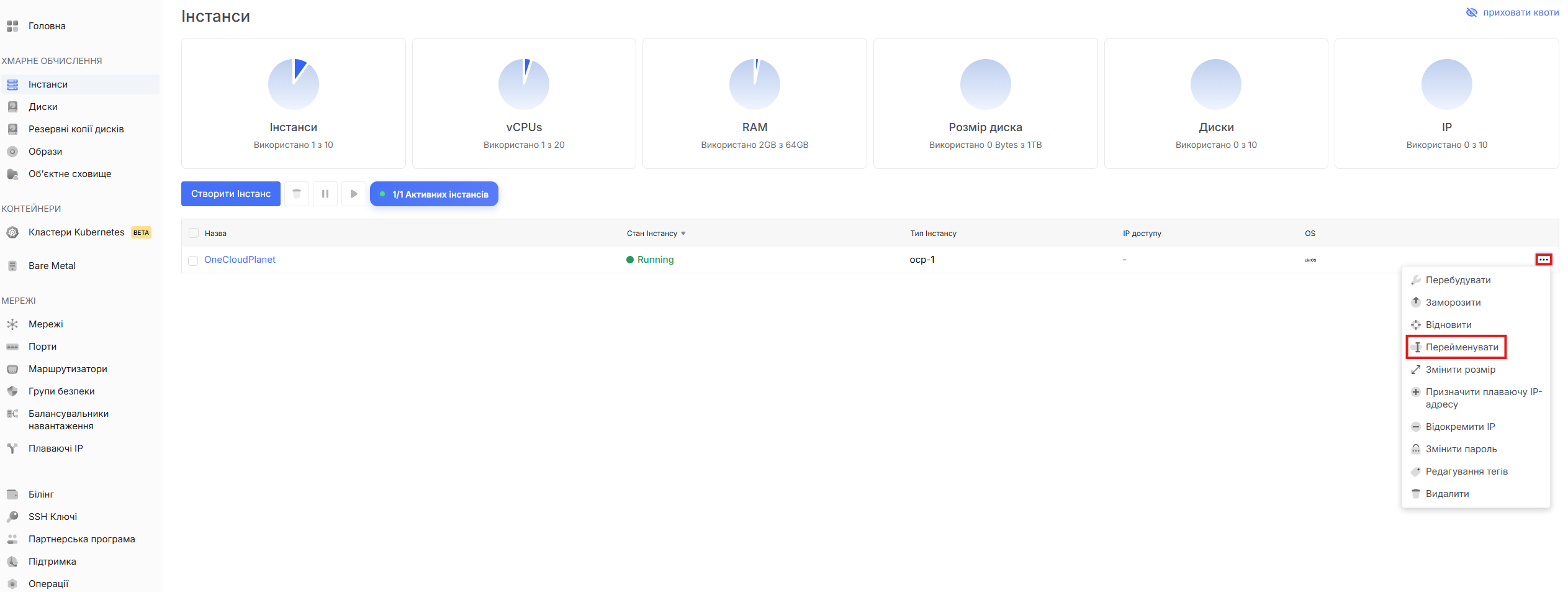
Task: Tick the select-all checkbox in table header
Action: 194,234
